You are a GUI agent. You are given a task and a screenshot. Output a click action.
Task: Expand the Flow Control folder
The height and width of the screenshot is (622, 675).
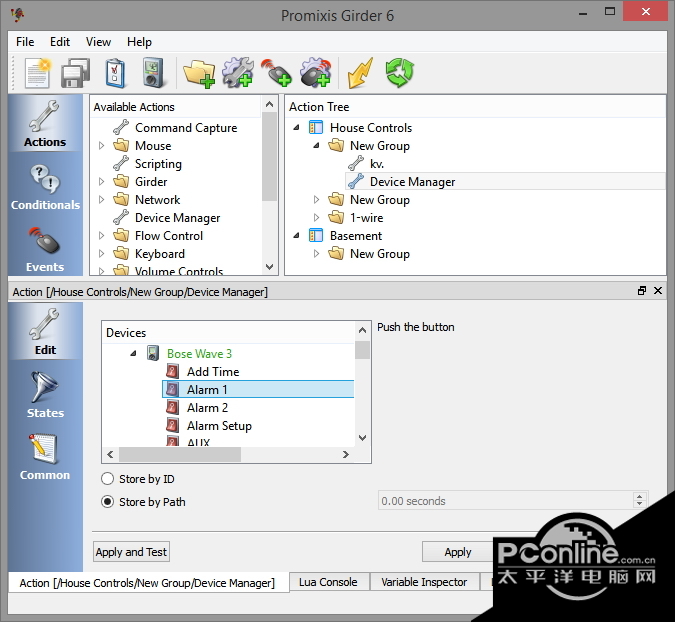tap(102, 236)
